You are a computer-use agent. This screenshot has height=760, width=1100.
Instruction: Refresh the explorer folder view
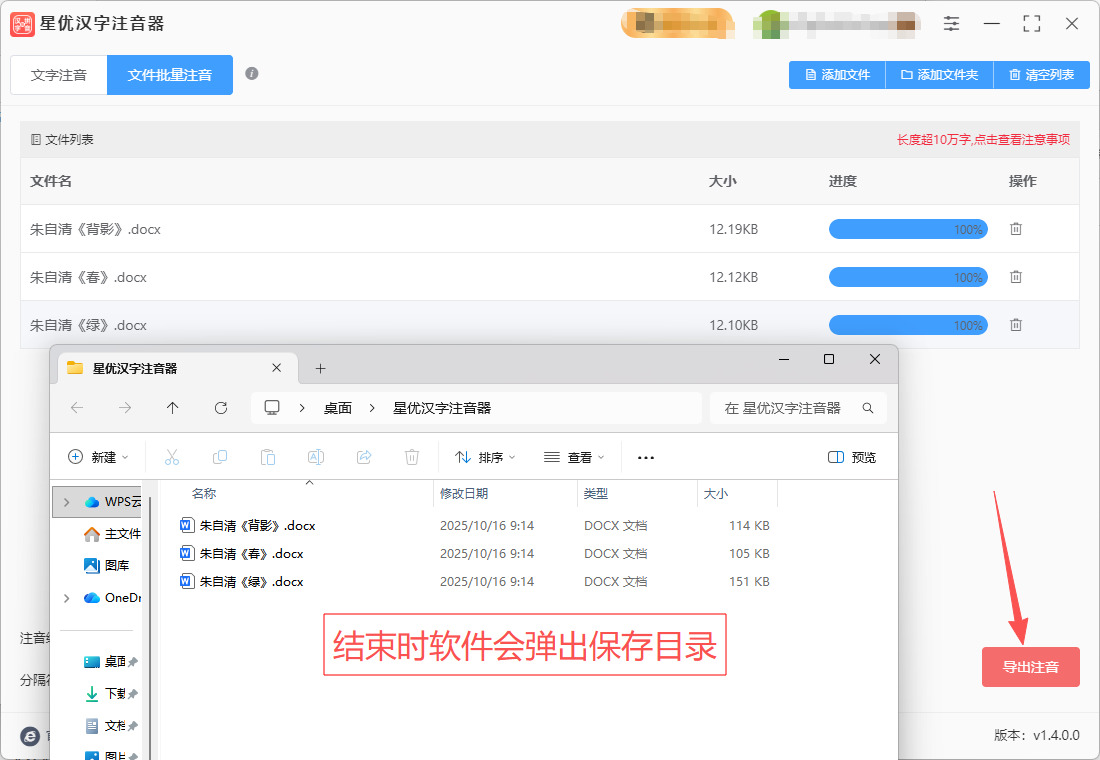[x=221, y=408]
